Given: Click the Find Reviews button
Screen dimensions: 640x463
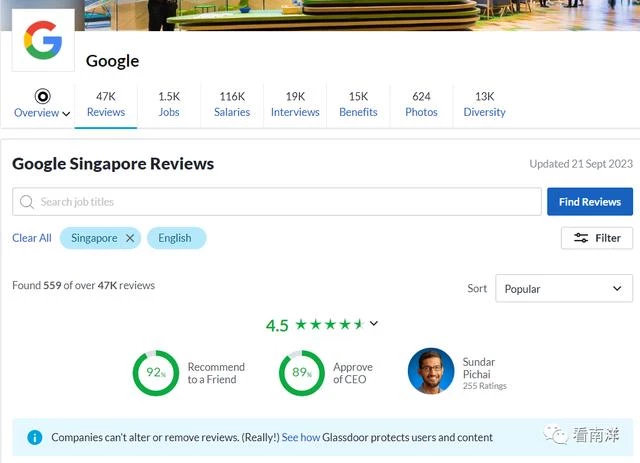Looking at the screenshot, I should [x=590, y=202].
